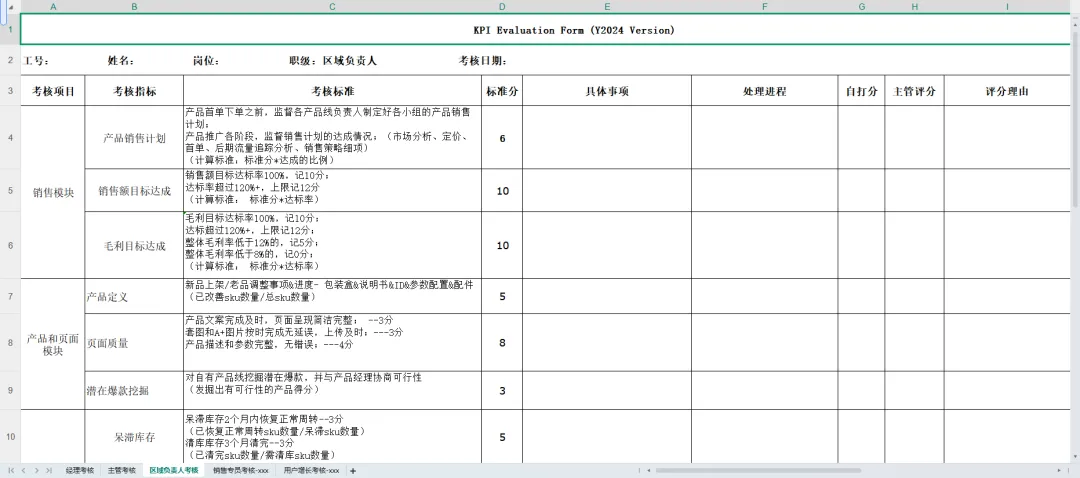Click the 产品和页面模块 merged cell
1080x478 pixels.
pyautogui.click(x=53, y=344)
